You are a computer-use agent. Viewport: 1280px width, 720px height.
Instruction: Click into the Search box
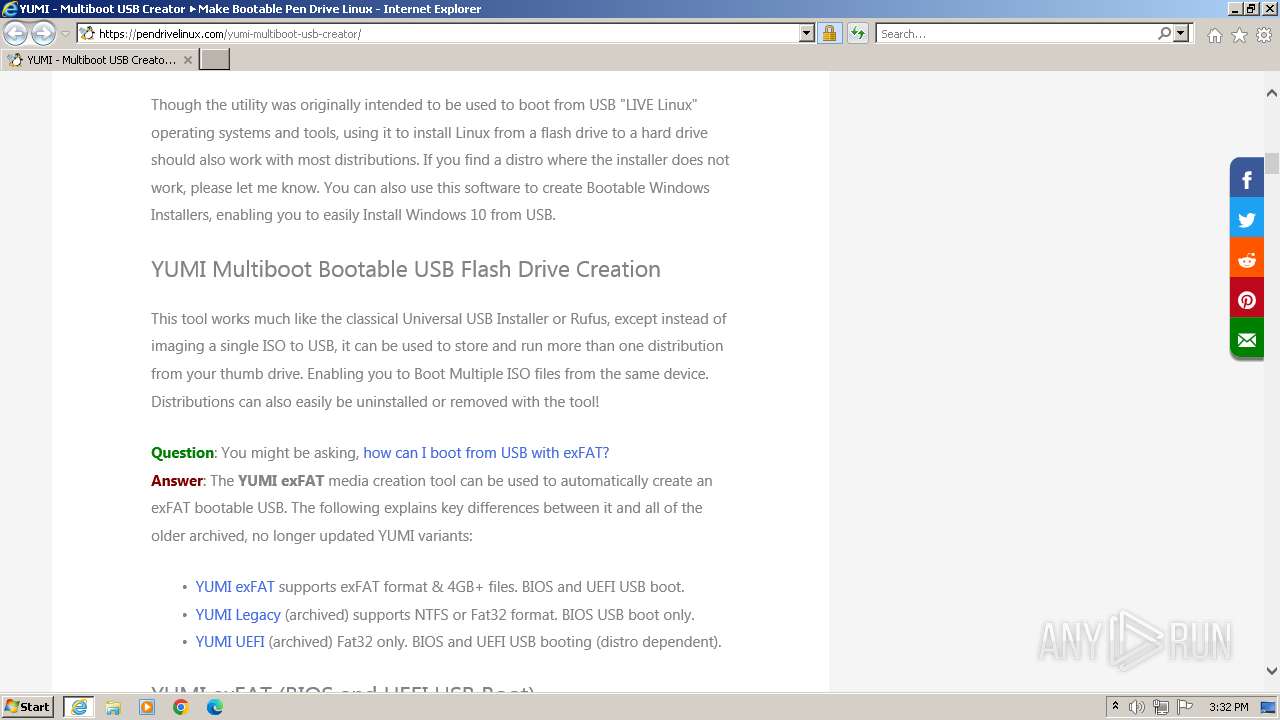pyautogui.click(x=1015, y=33)
